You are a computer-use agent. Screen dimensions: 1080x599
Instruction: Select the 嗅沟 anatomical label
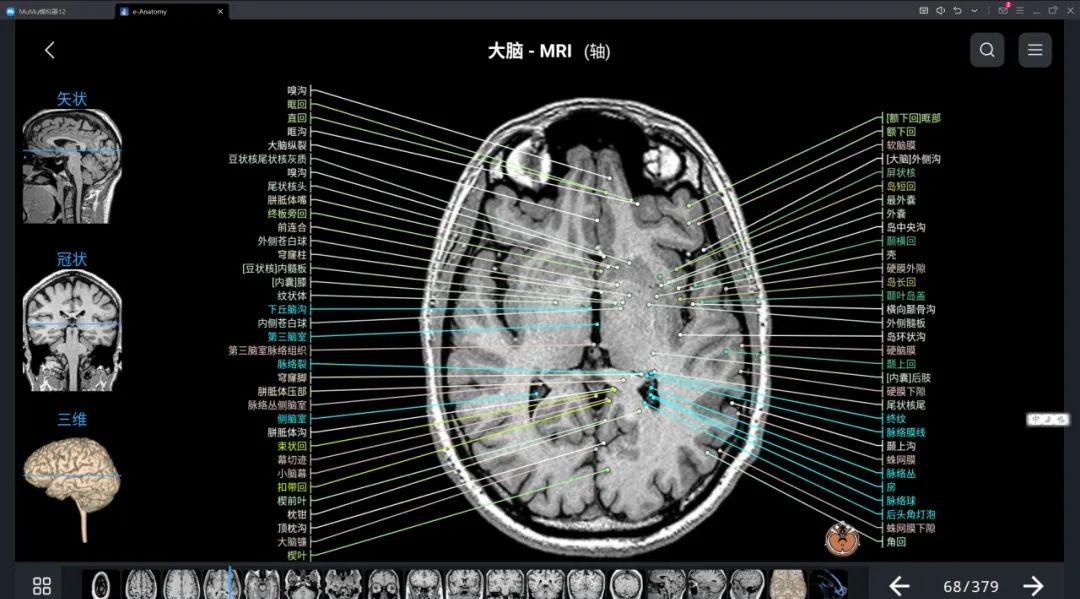[x=298, y=90]
